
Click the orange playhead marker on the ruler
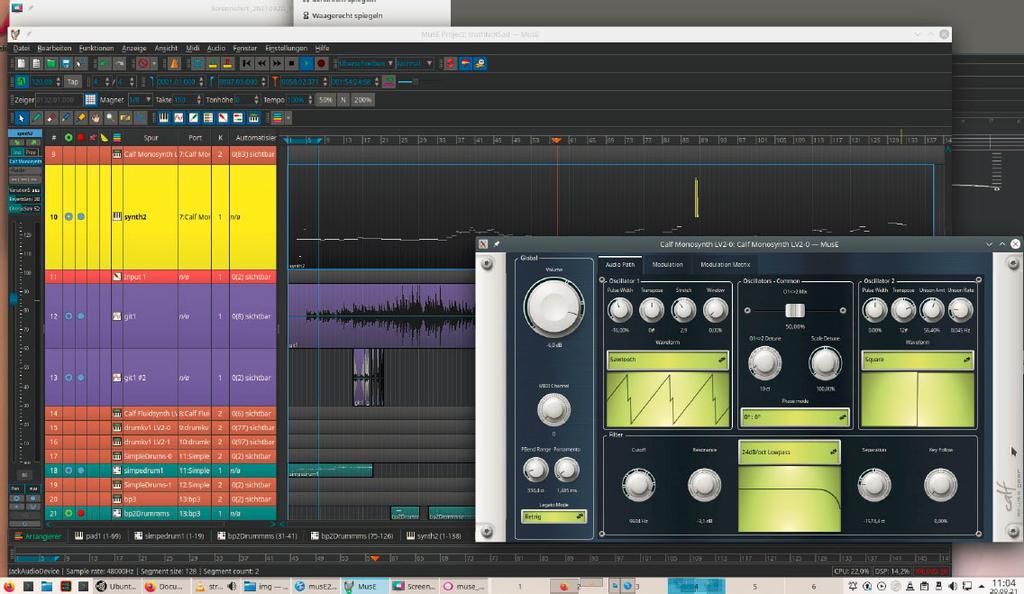pyautogui.click(x=556, y=140)
